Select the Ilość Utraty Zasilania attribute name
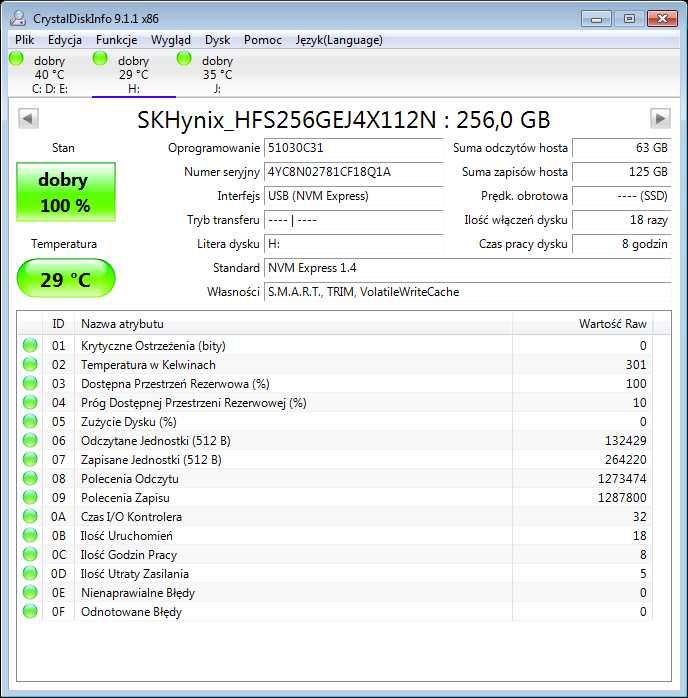 point(134,574)
